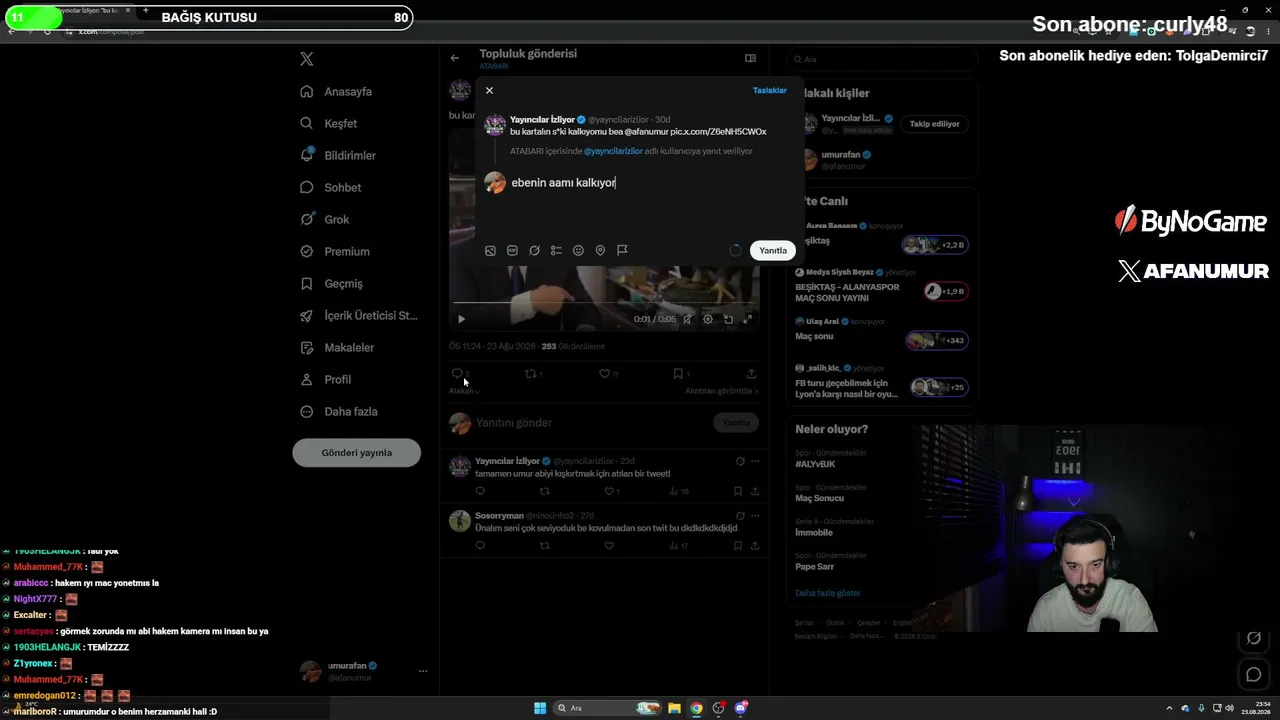Insert a GIF into the reply
The height and width of the screenshot is (720, 1280).
(x=512, y=251)
